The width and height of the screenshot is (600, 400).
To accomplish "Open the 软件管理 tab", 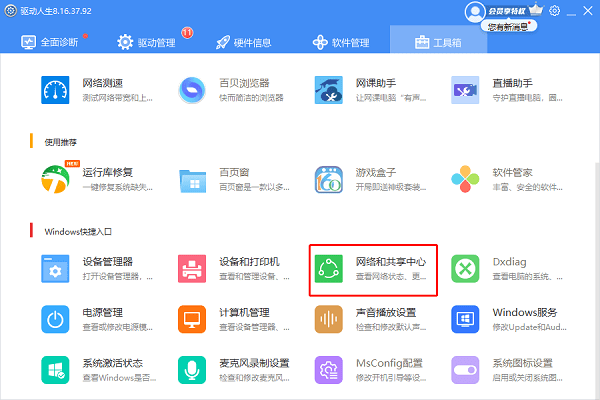I will pos(341,42).
